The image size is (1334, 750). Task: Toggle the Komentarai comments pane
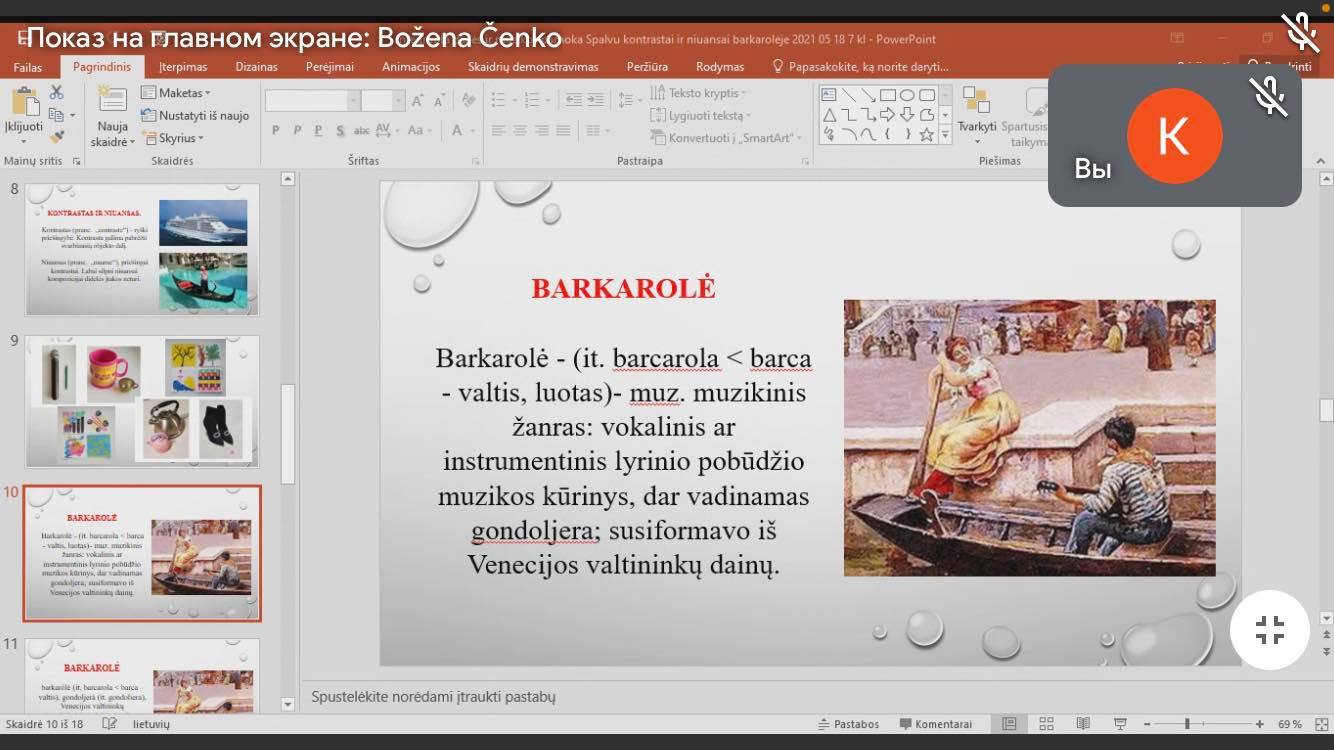click(x=935, y=724)
